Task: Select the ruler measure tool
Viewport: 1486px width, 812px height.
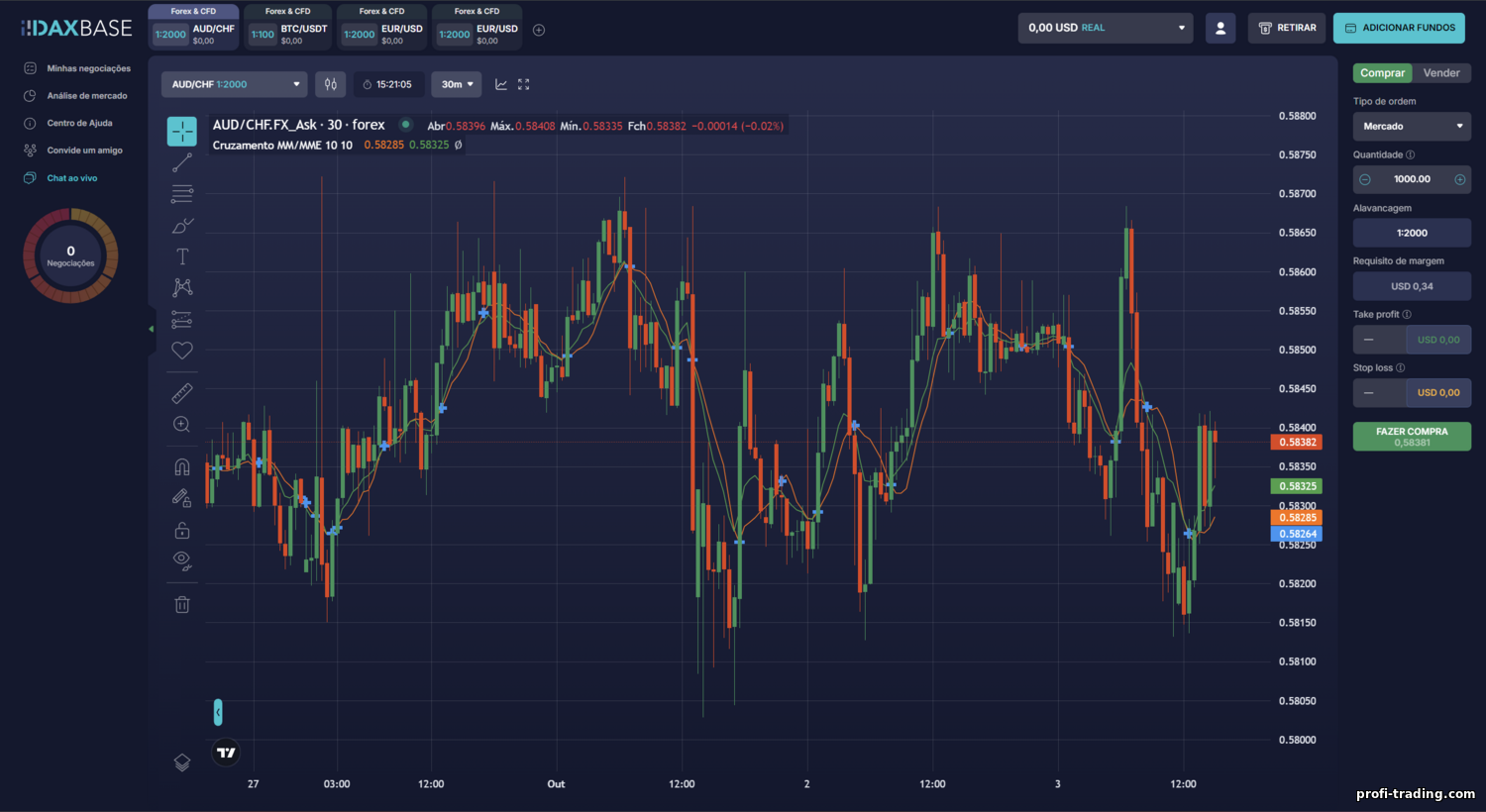Action: pos(182,393)
